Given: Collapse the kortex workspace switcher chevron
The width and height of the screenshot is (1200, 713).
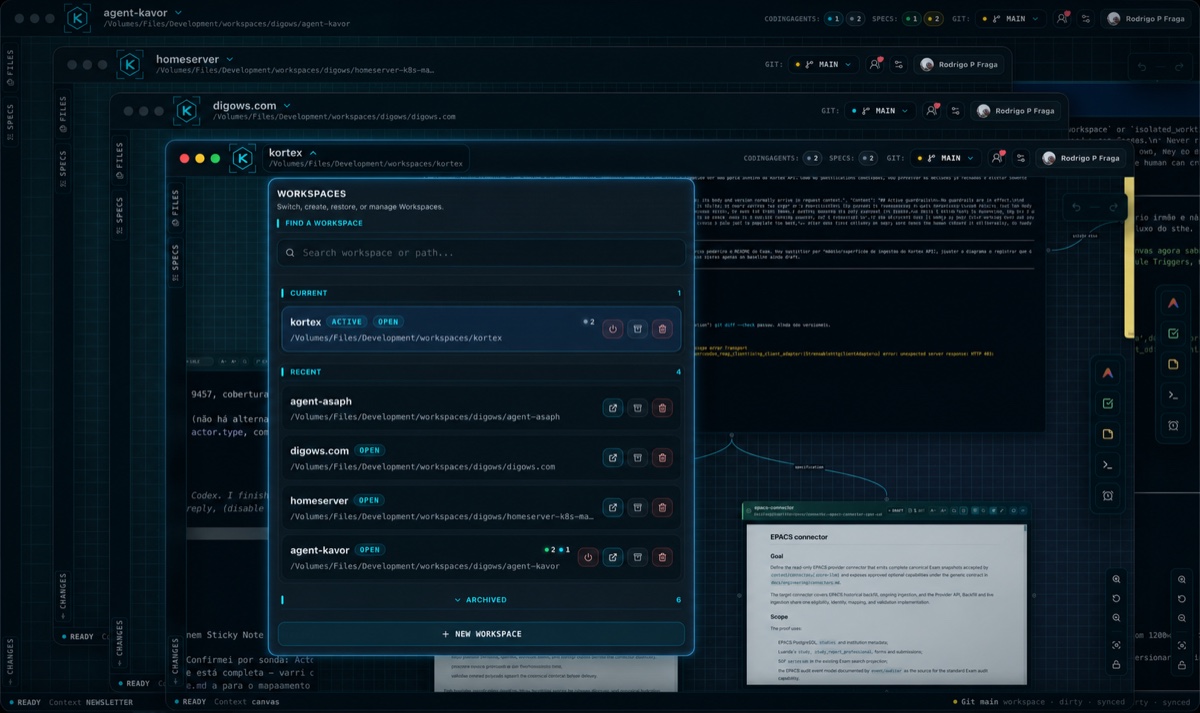Looking at the screenshot, I should click(x=313, y=153).
